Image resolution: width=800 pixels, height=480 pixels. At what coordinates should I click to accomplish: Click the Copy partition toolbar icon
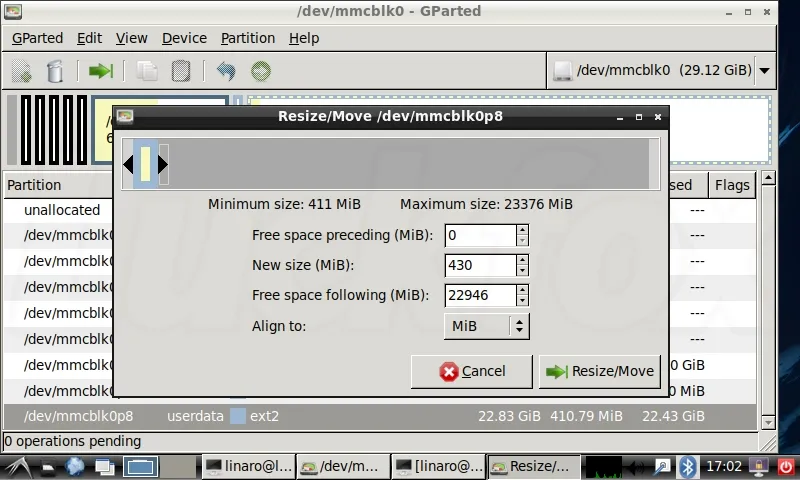tap(147, 71)
